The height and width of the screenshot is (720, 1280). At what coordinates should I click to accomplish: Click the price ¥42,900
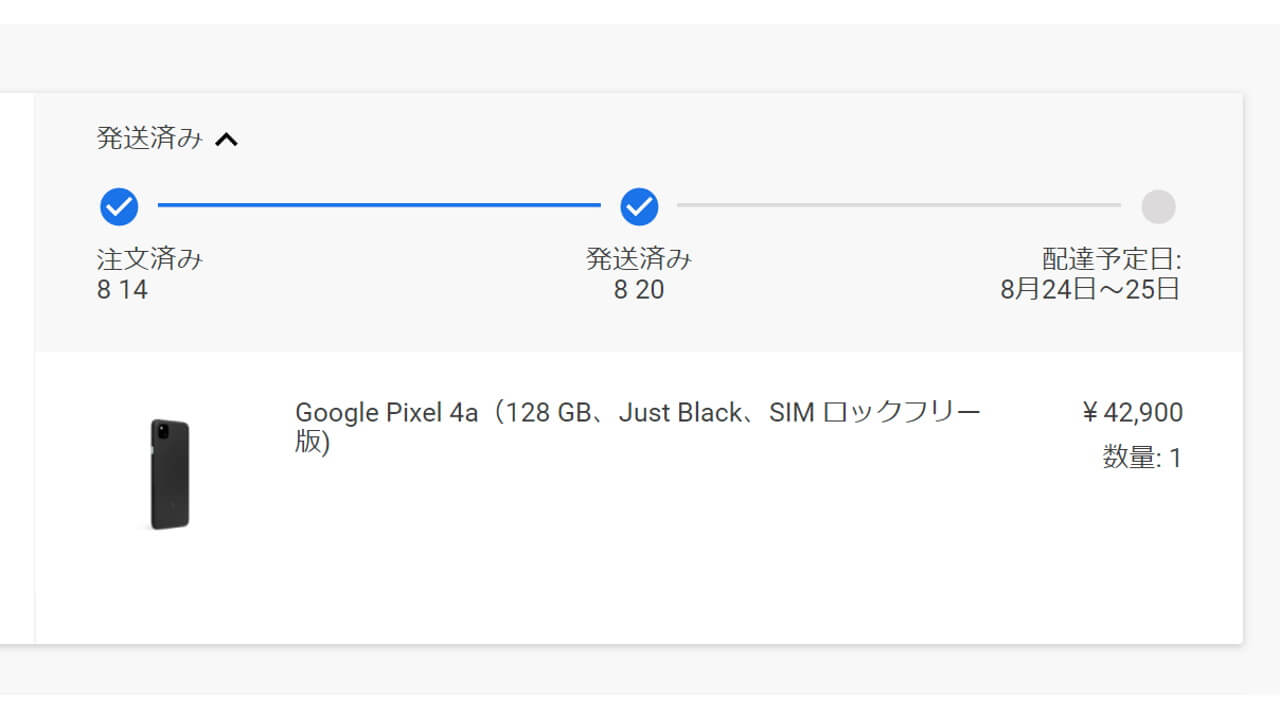click(x=1132, y=412)
